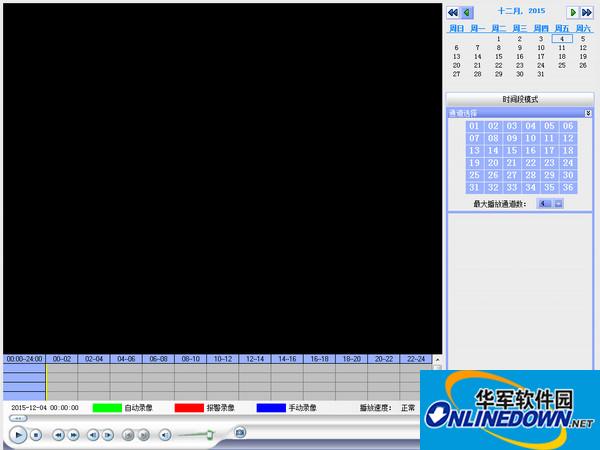Click the 十二月, 2015 month title
600x450 pixels.
tap(521, 11)
